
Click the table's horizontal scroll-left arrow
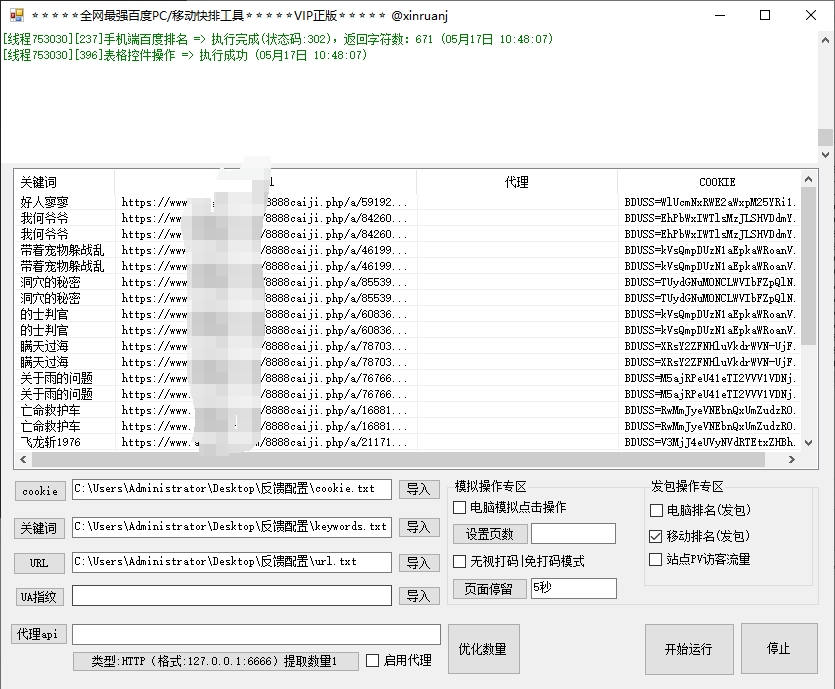tap(23, 459)
